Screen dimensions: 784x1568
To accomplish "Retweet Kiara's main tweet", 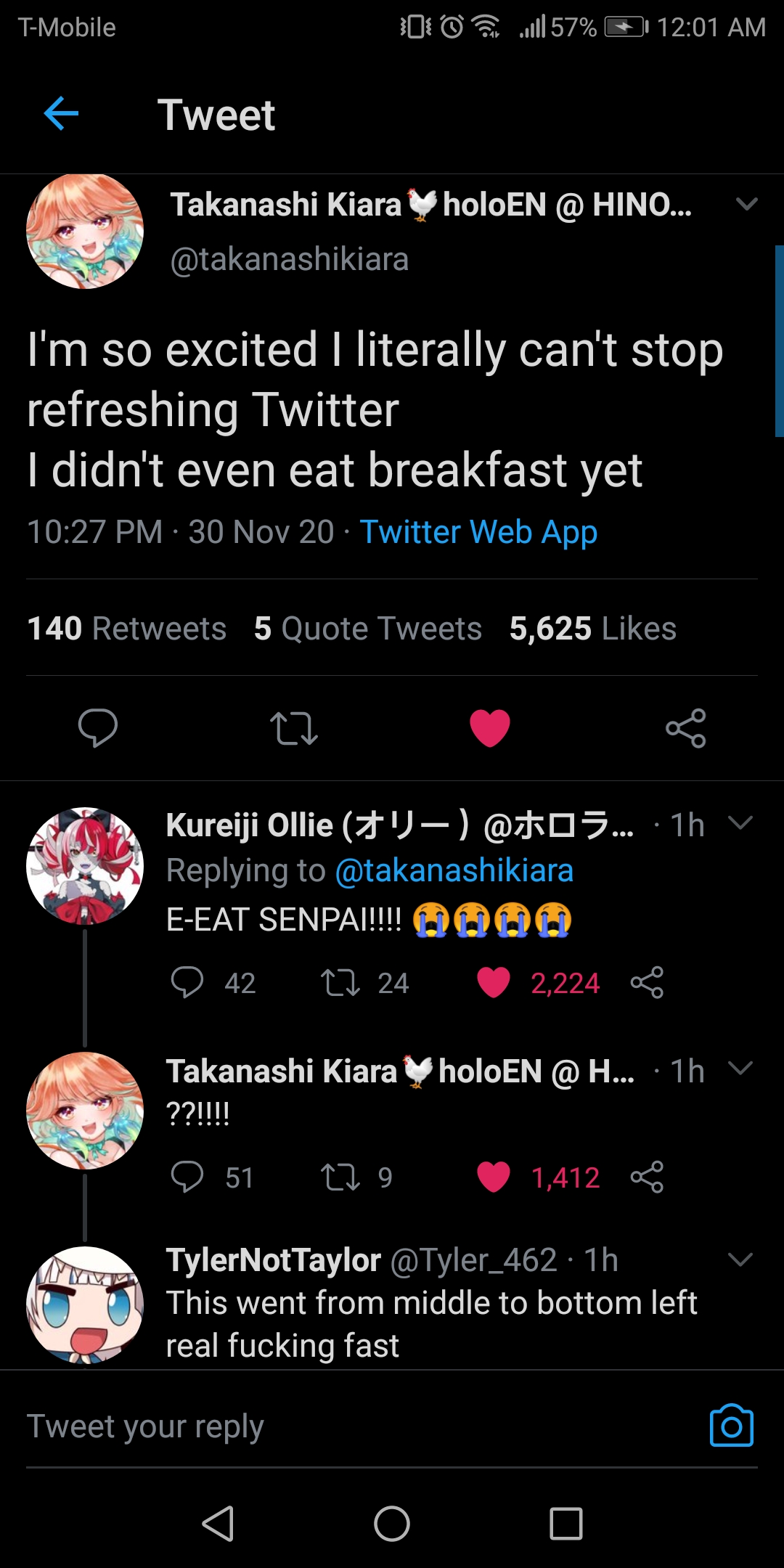I will [x=293, y=728].
